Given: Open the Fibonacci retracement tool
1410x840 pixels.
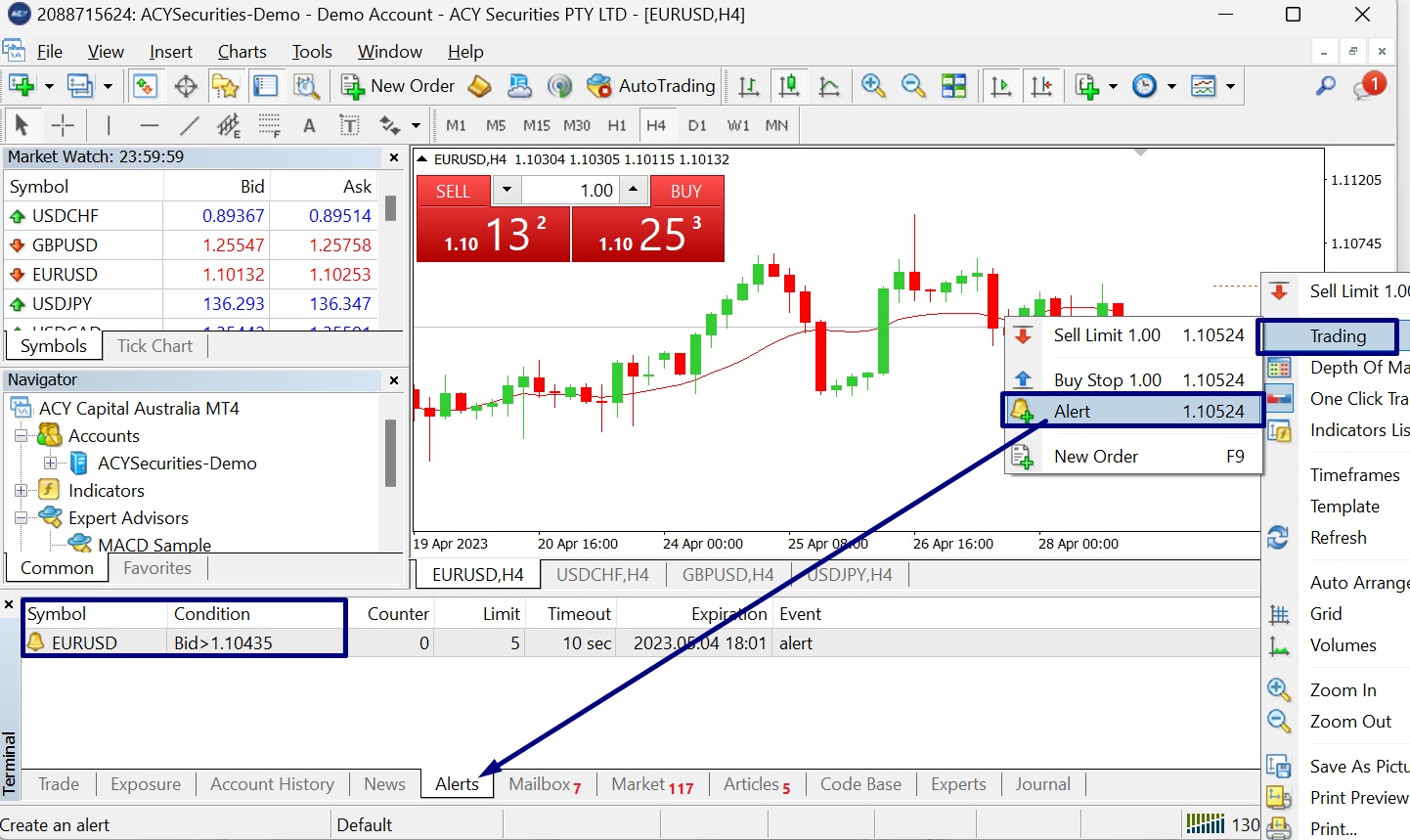Looking at the screenshot, I should point(269,125).
